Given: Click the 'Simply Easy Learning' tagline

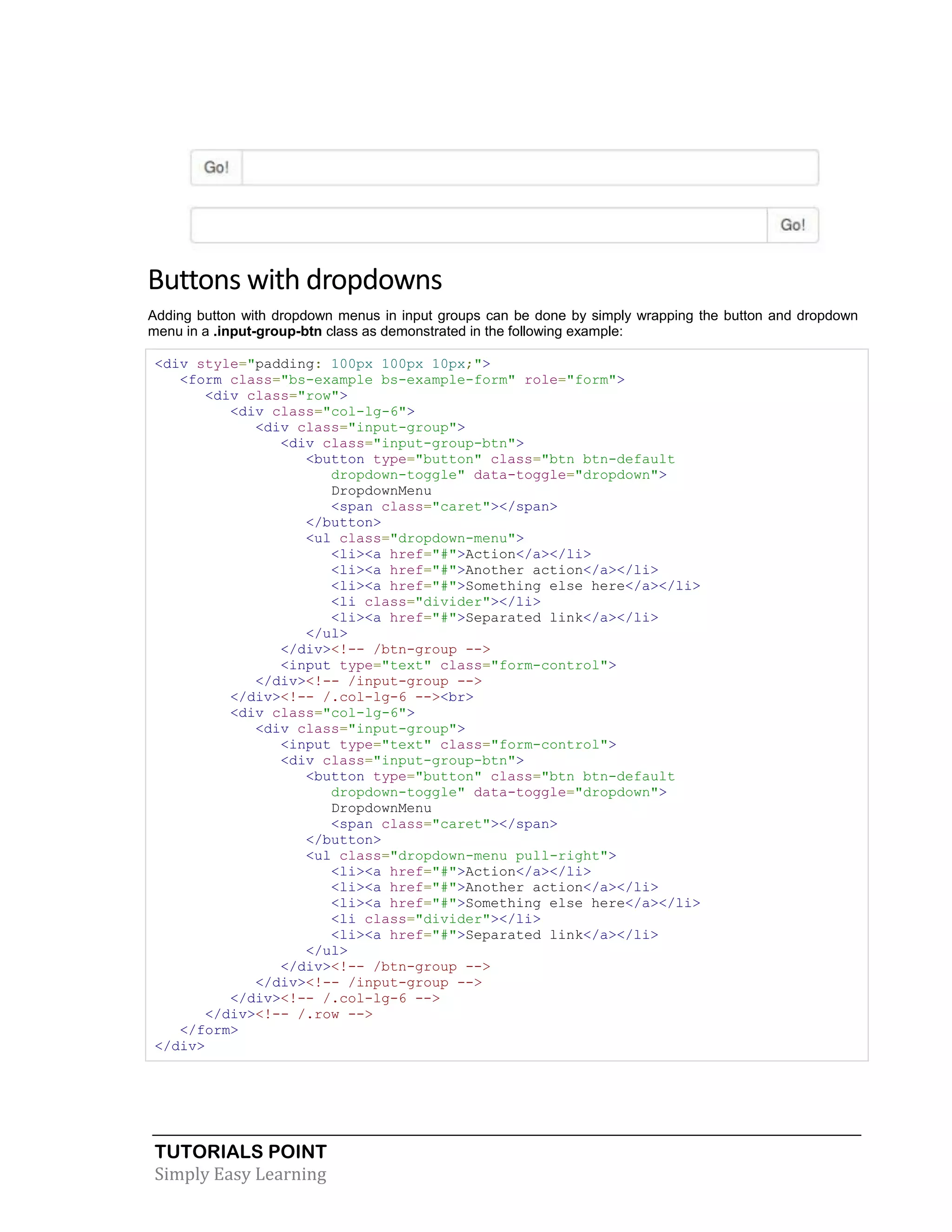Looking at the screenshot, I should pos(240,1174).
